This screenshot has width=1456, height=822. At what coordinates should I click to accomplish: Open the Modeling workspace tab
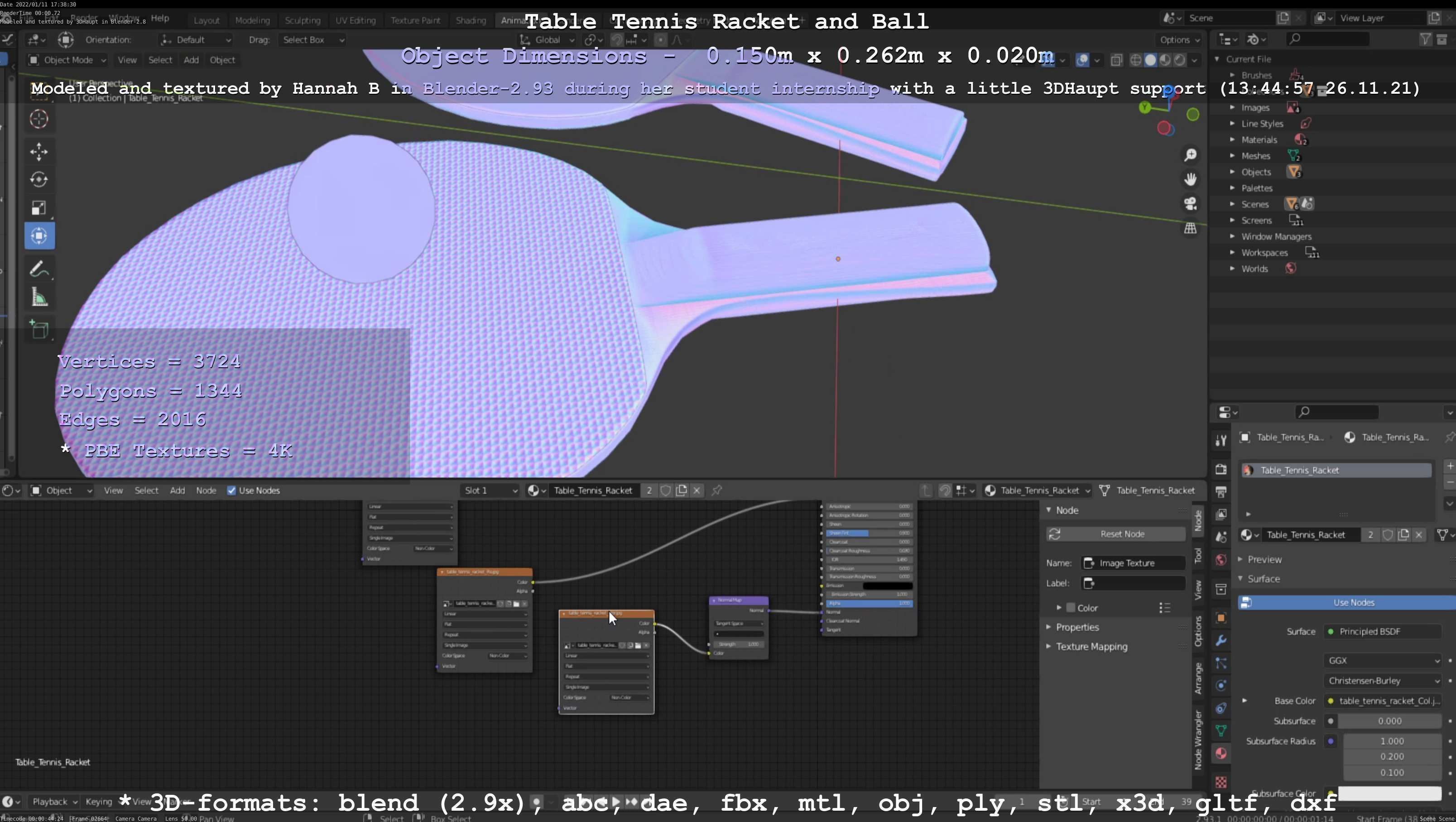(252, 20)
